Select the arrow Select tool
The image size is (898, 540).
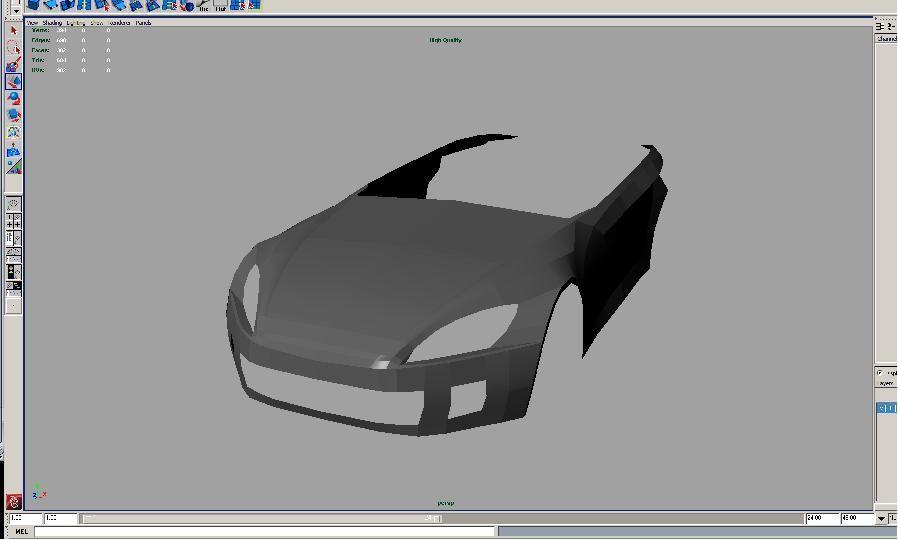[x=13, y=31]
